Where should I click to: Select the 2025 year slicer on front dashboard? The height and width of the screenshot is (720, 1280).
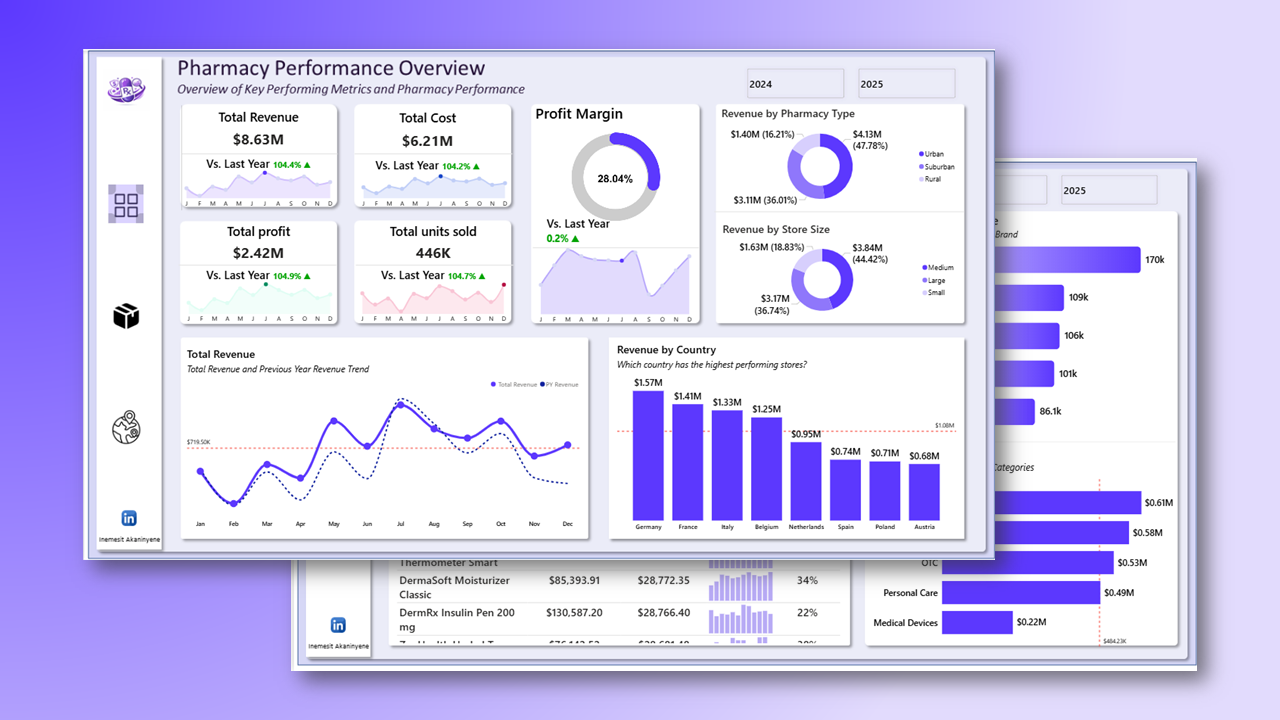click(x=907, y=84)
